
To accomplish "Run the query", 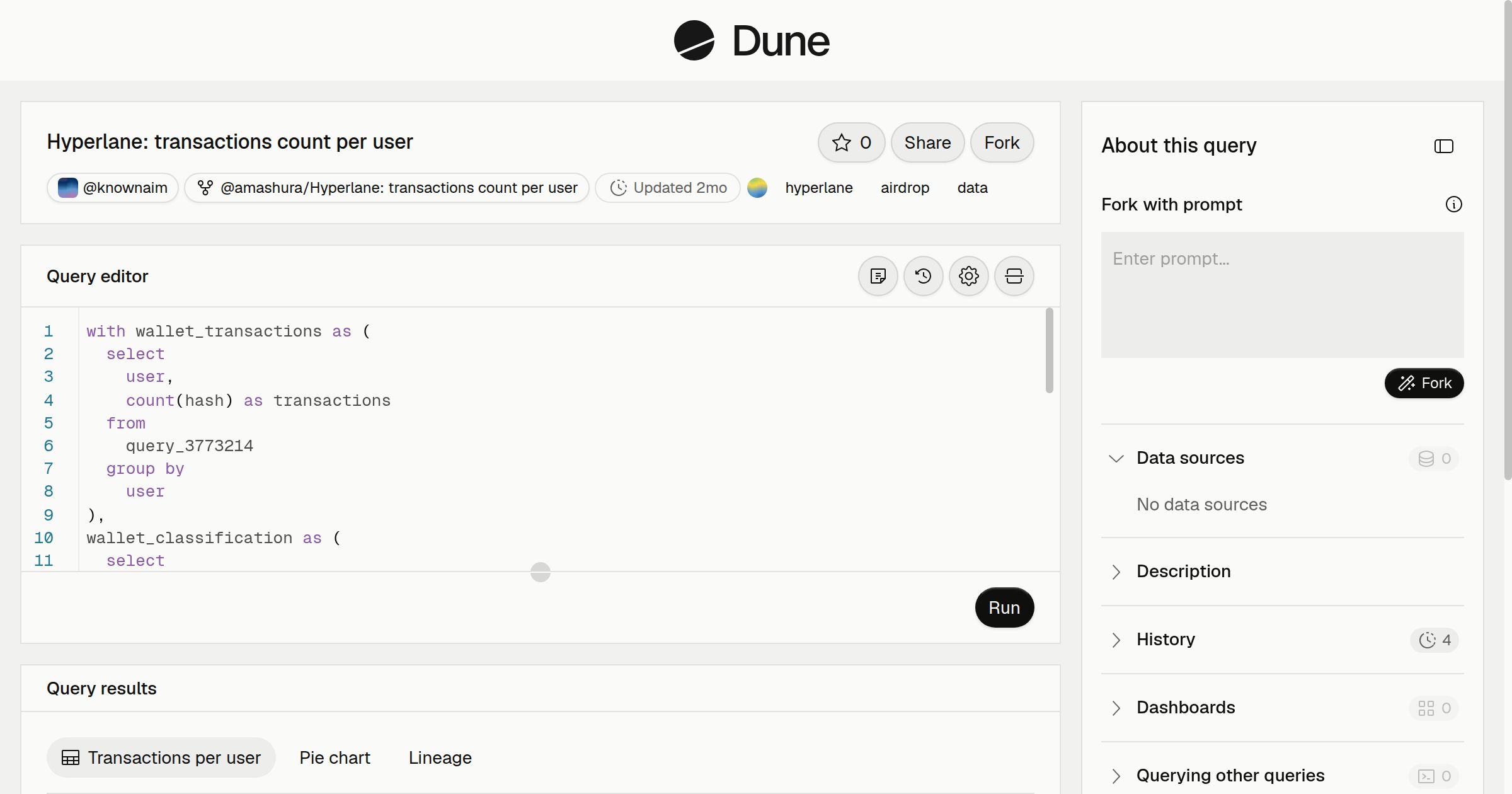I will point(1004,607).
